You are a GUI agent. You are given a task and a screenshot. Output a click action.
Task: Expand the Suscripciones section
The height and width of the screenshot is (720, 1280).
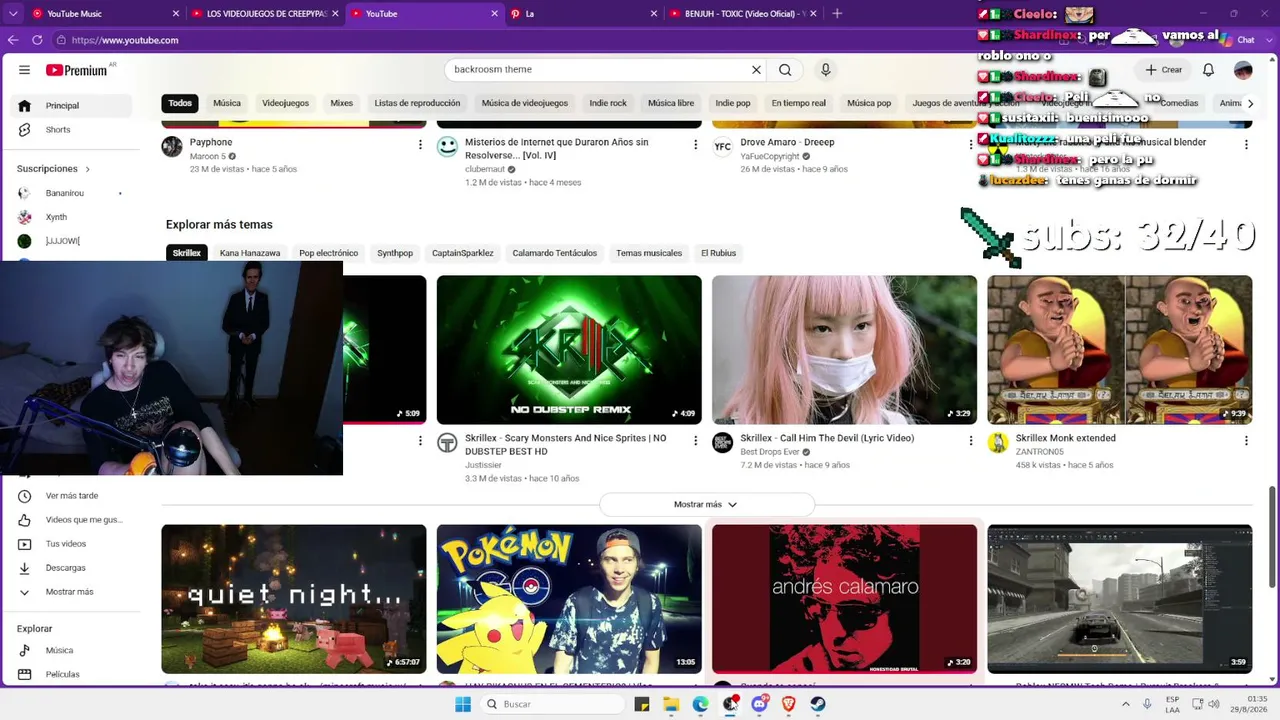point(54,169)
